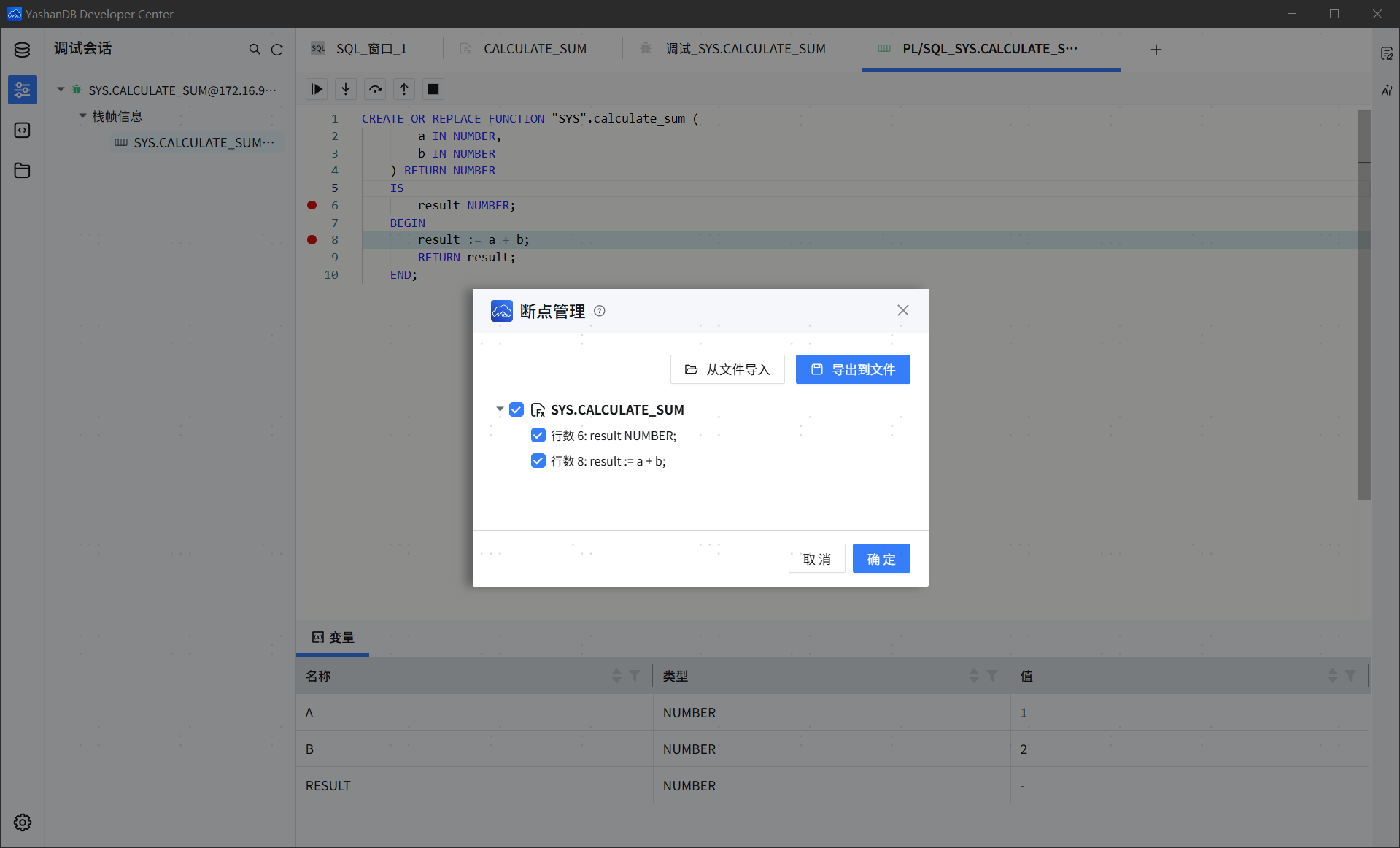Collapse the 栈帧信息 tree node
Screen dimensions: 1400x848
83,116
